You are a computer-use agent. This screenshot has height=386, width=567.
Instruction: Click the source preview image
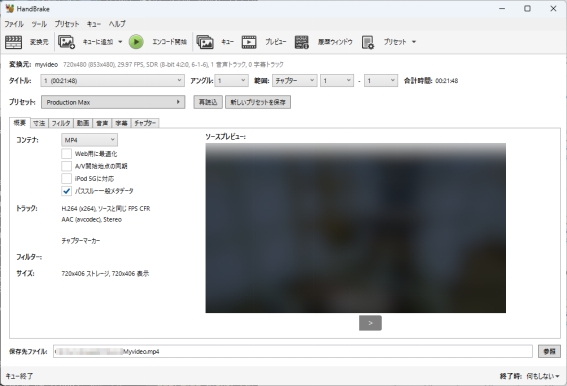coord(355,228)
